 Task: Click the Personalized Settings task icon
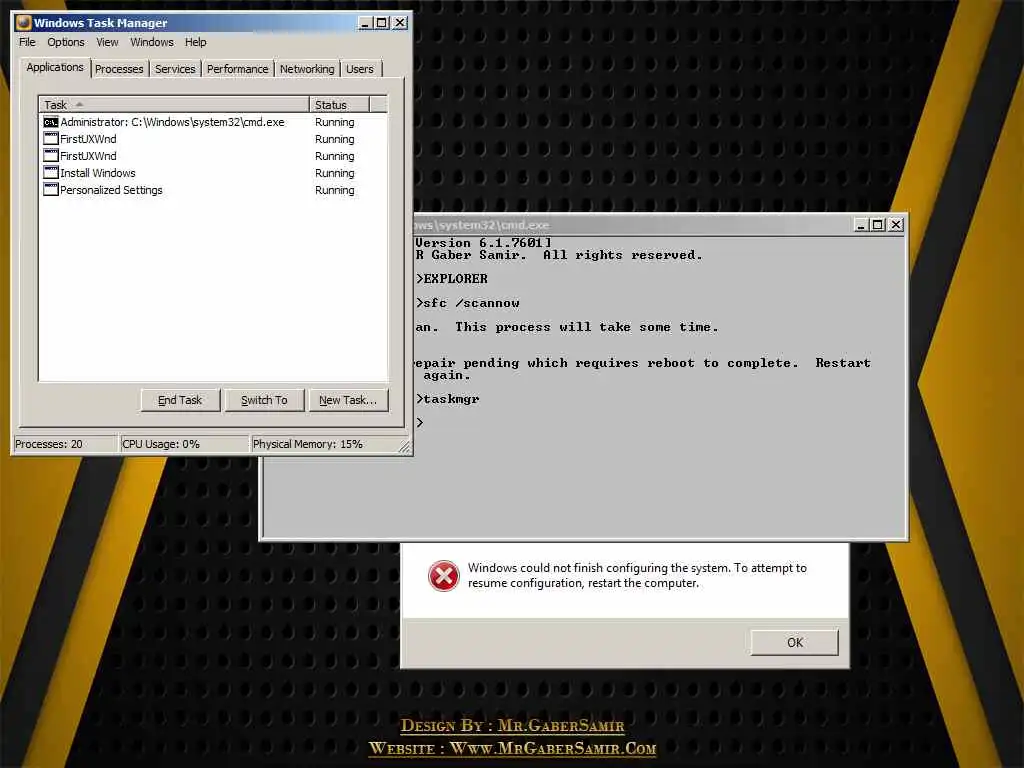(50, 189)
